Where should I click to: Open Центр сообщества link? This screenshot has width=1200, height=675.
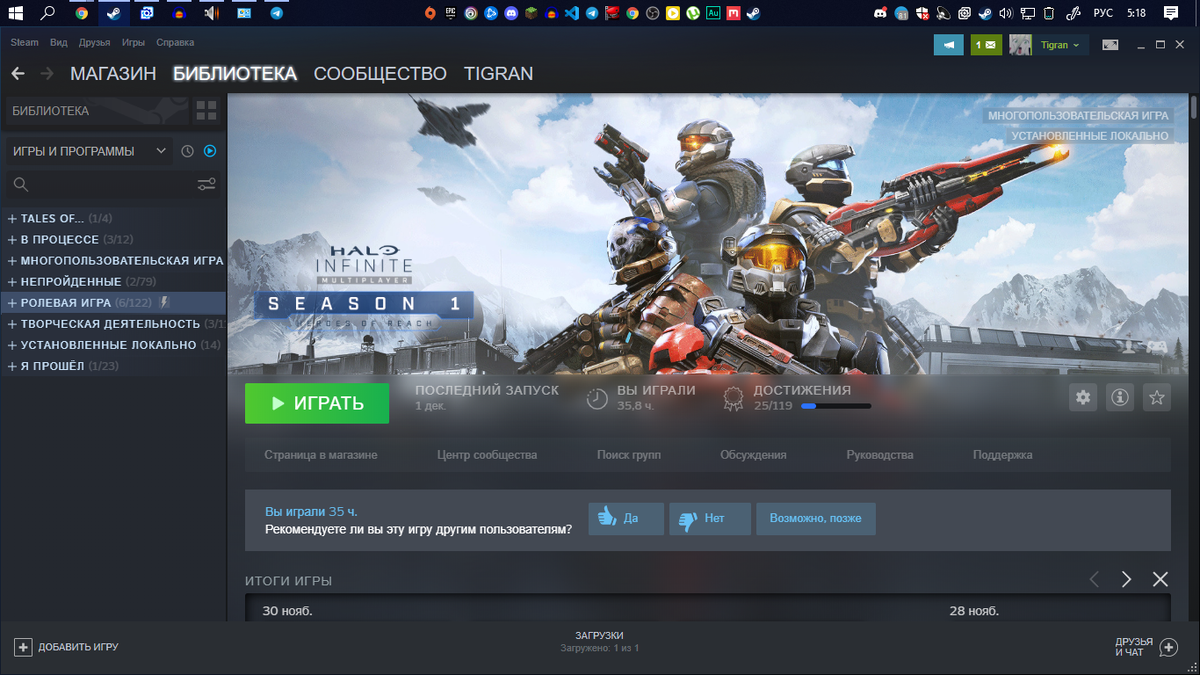click(x=487, y=455)
